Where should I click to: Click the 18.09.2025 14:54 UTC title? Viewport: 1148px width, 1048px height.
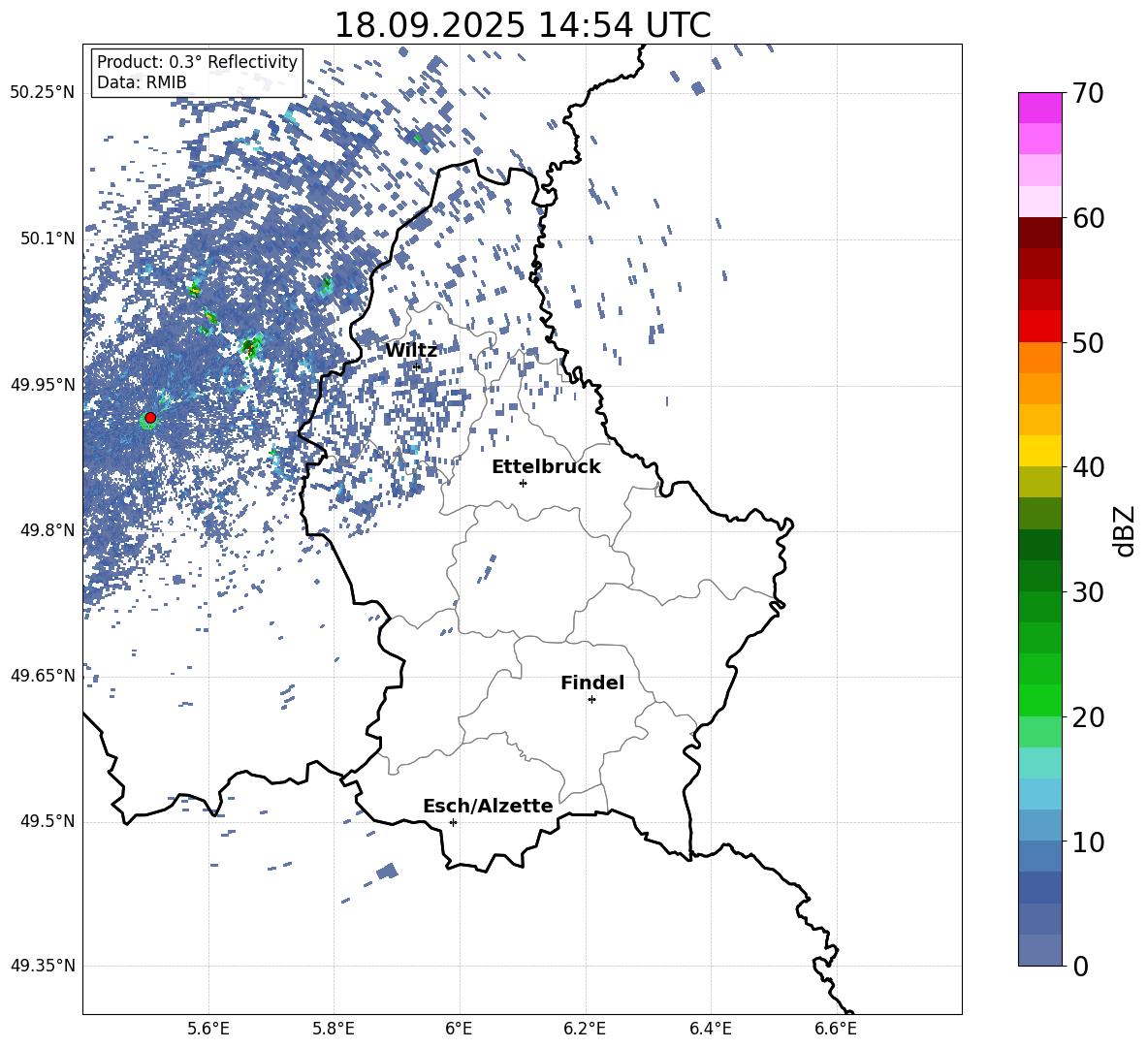pos(522,25)
